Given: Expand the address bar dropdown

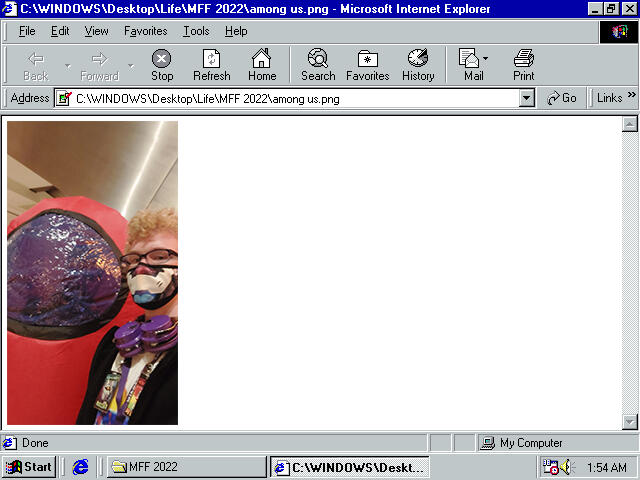Looking at the screenshot, I should pos(527,98).
